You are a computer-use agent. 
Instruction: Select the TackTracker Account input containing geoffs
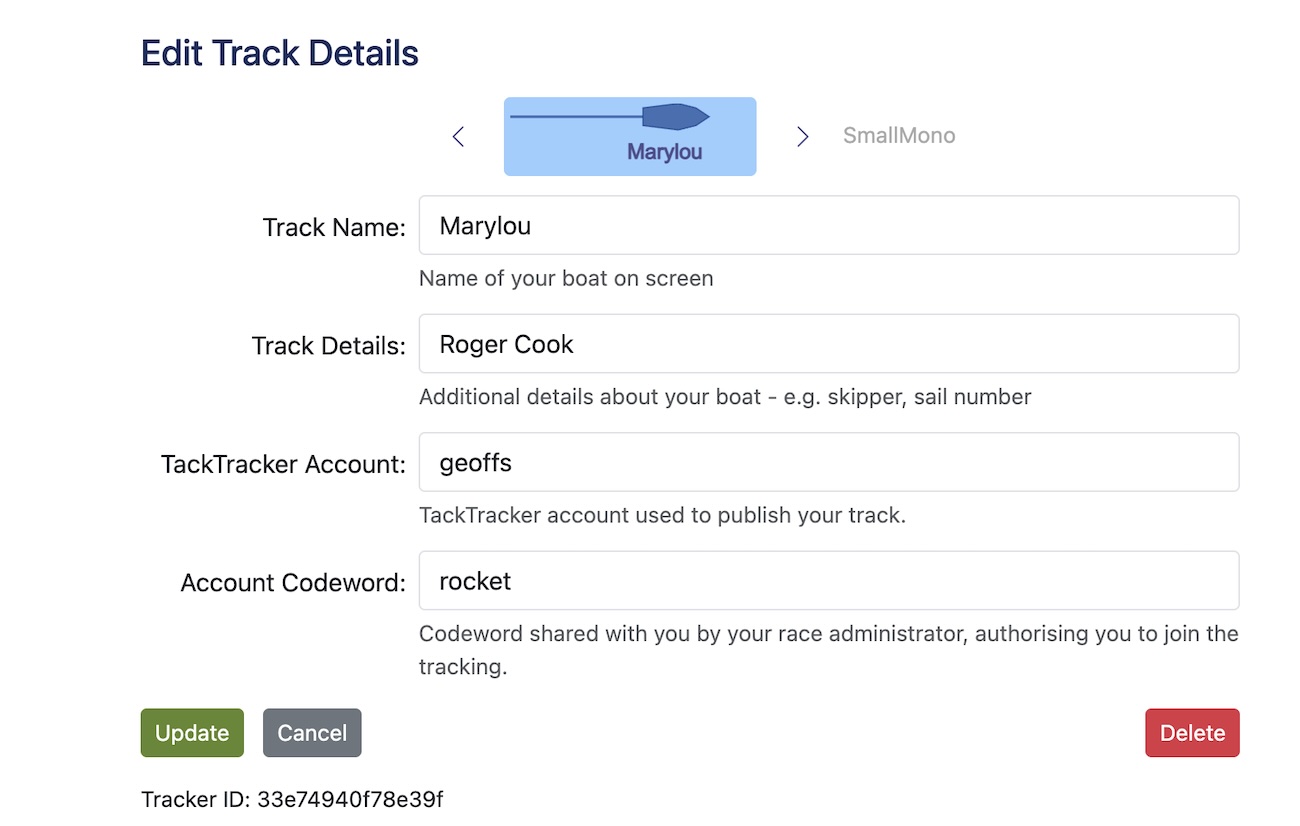828,463
